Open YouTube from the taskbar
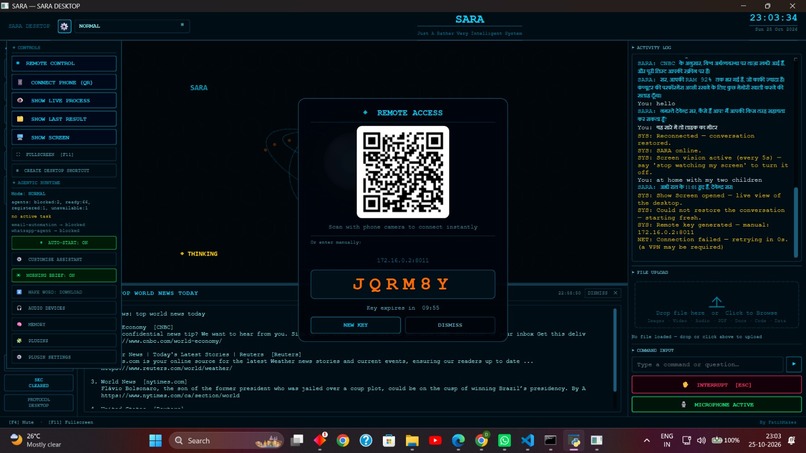 coord(435,441)
